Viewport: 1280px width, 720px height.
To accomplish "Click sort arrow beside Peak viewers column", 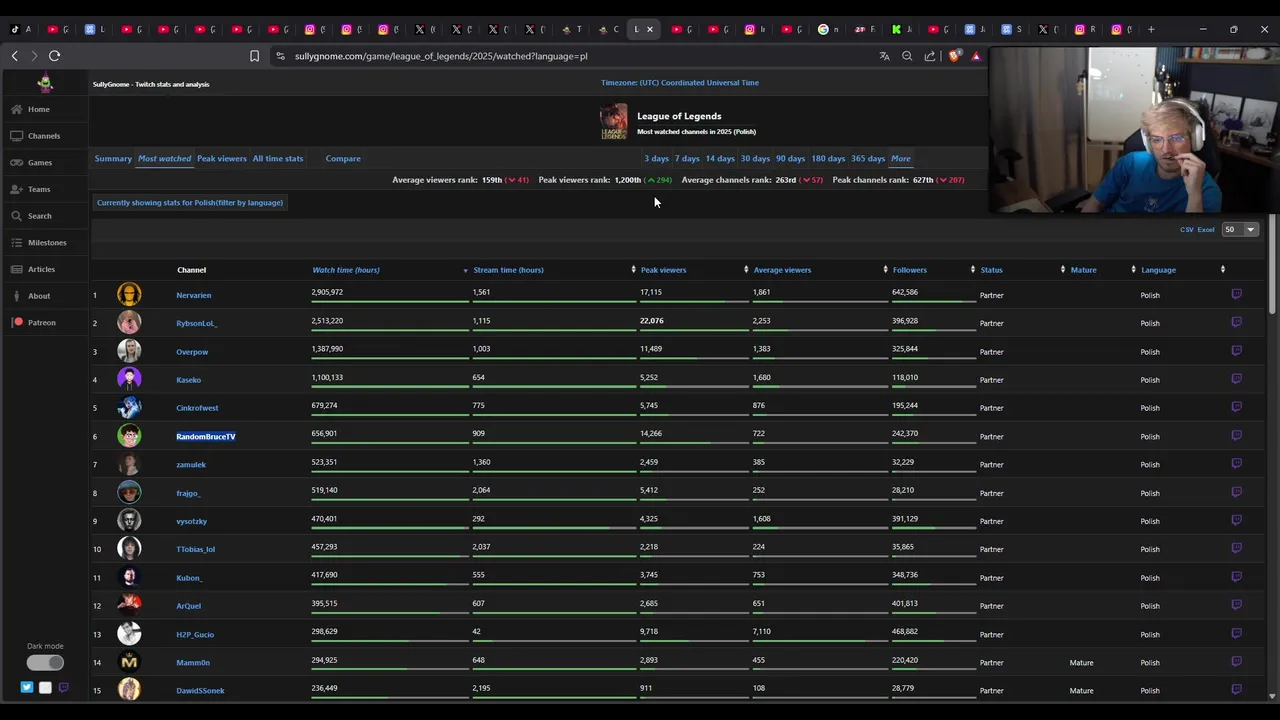I will click(x=746, y=270).
